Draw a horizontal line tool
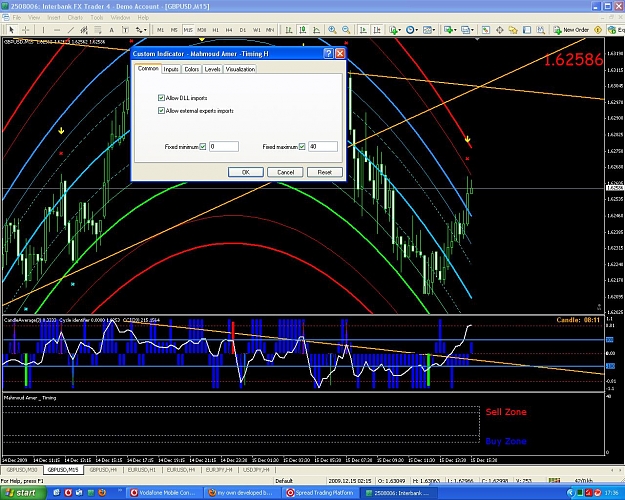 (x=57, y=30)
